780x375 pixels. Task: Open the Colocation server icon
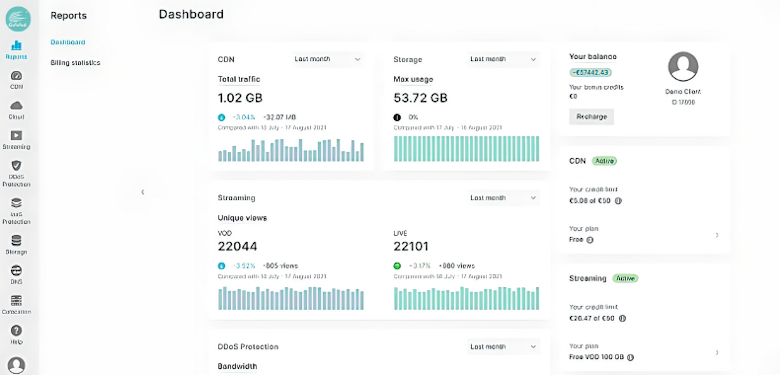coord(16,301)
